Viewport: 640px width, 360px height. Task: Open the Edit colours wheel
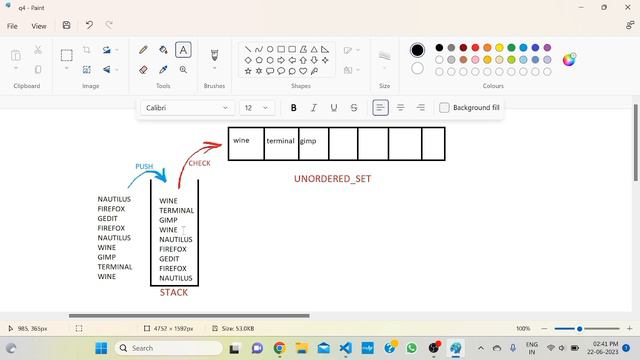pos(569,60)
